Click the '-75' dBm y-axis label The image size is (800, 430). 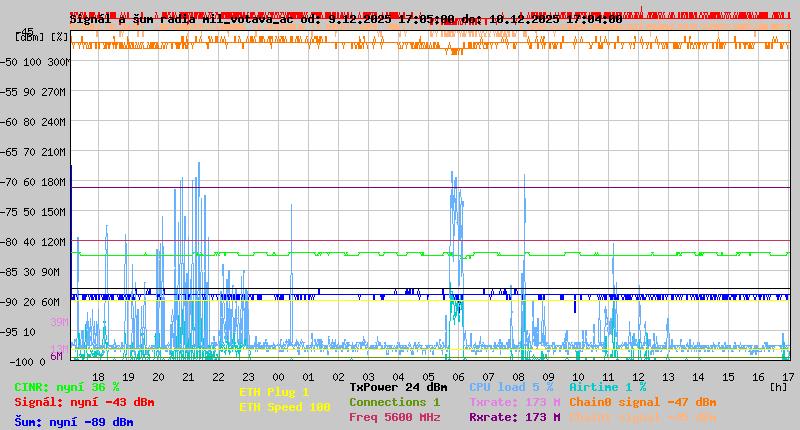point(8,212)
